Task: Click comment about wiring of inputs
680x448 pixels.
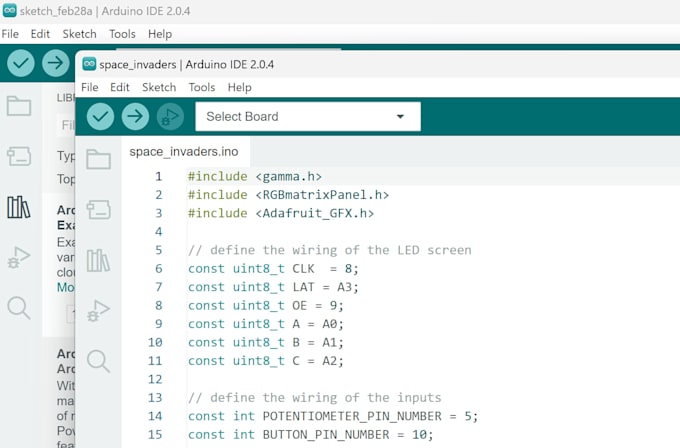Action: (315, 398)
